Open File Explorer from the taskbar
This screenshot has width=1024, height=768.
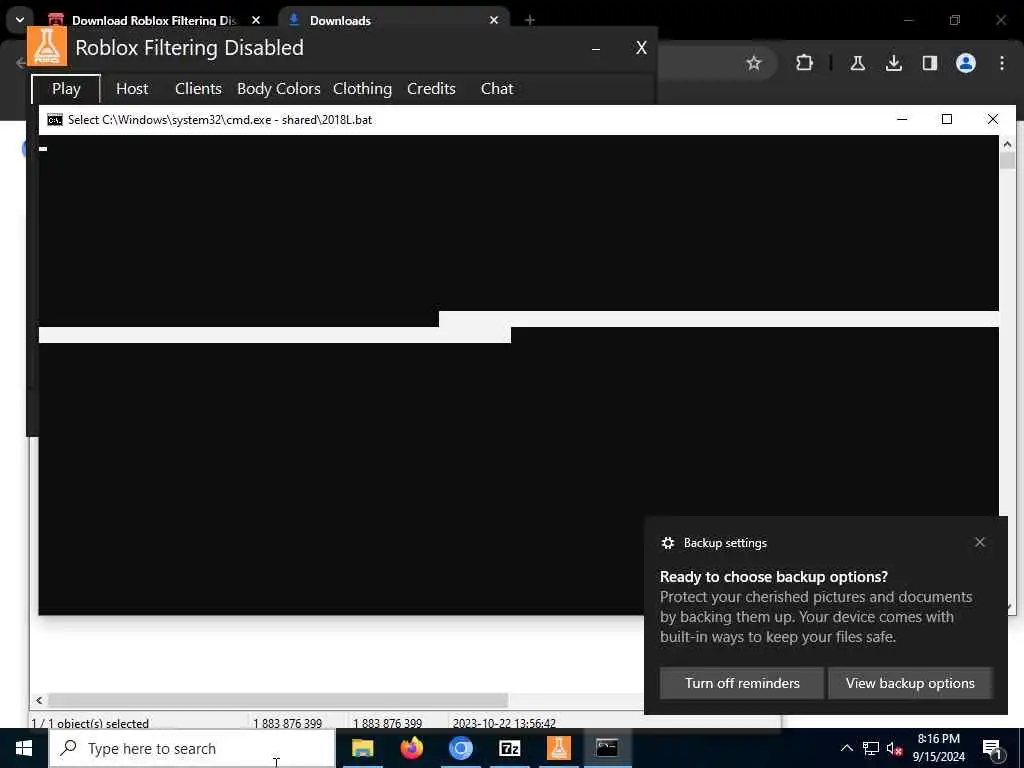click(362, 748)
